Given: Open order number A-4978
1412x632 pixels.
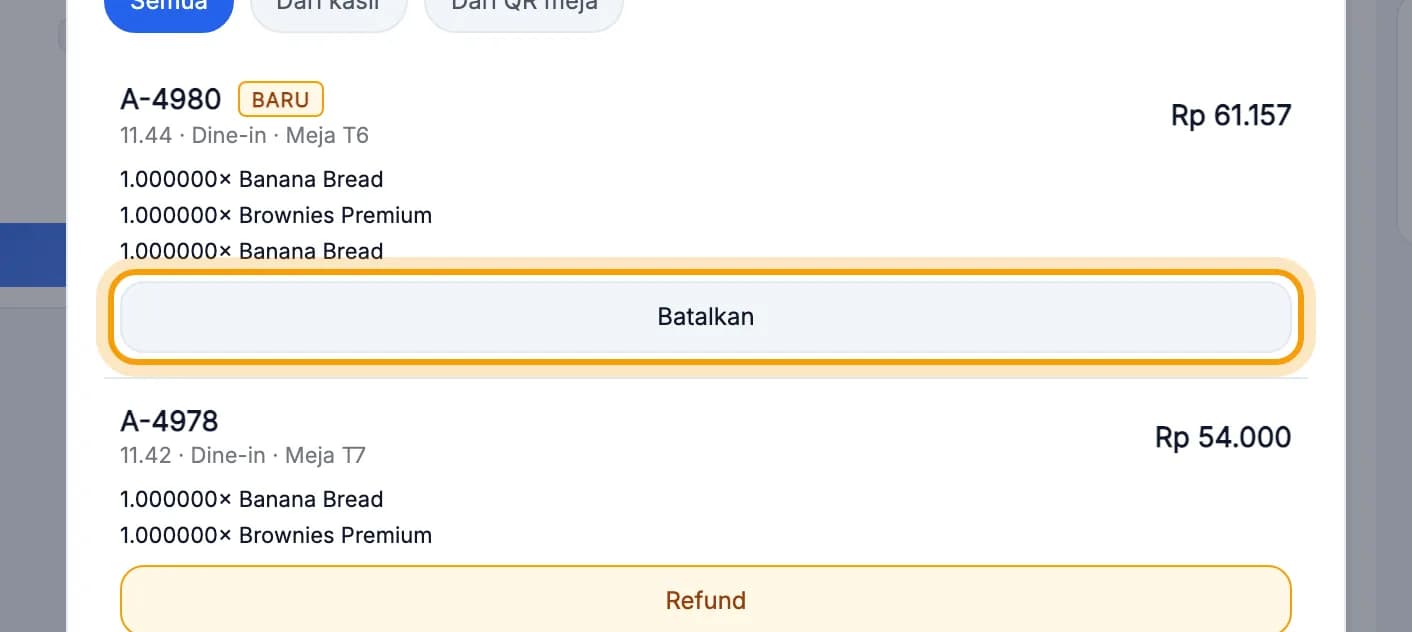Looking at the screenshot, I should point(169,420).
